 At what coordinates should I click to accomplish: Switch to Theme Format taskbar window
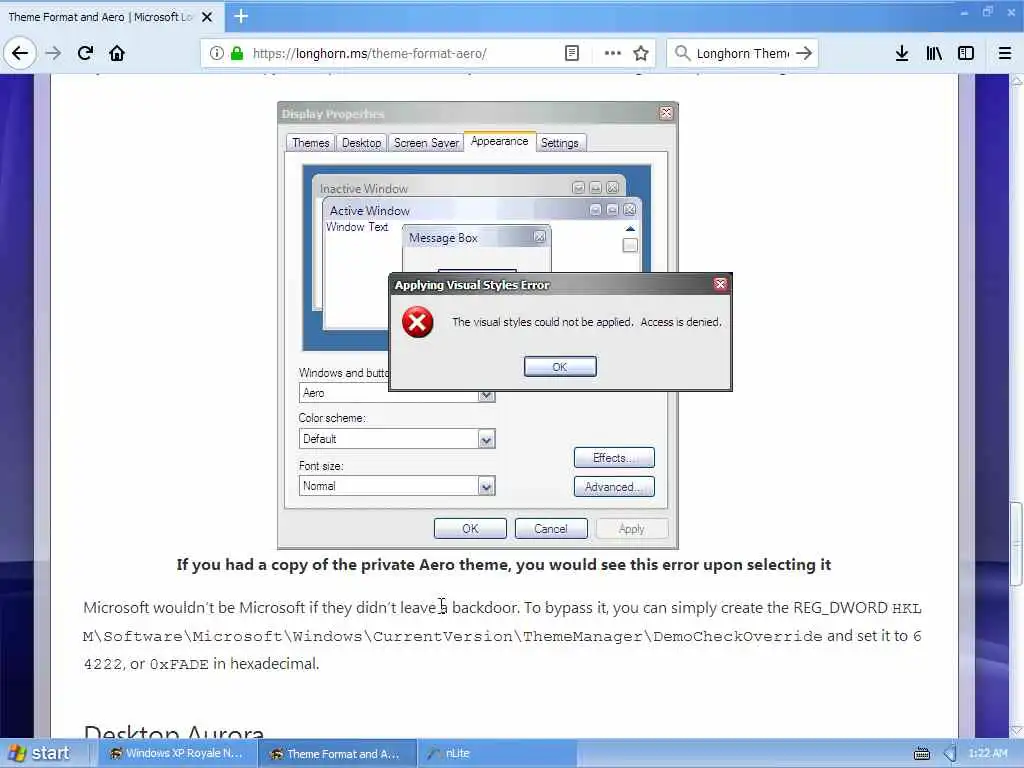pyautogui.click(x=336, y=754)
